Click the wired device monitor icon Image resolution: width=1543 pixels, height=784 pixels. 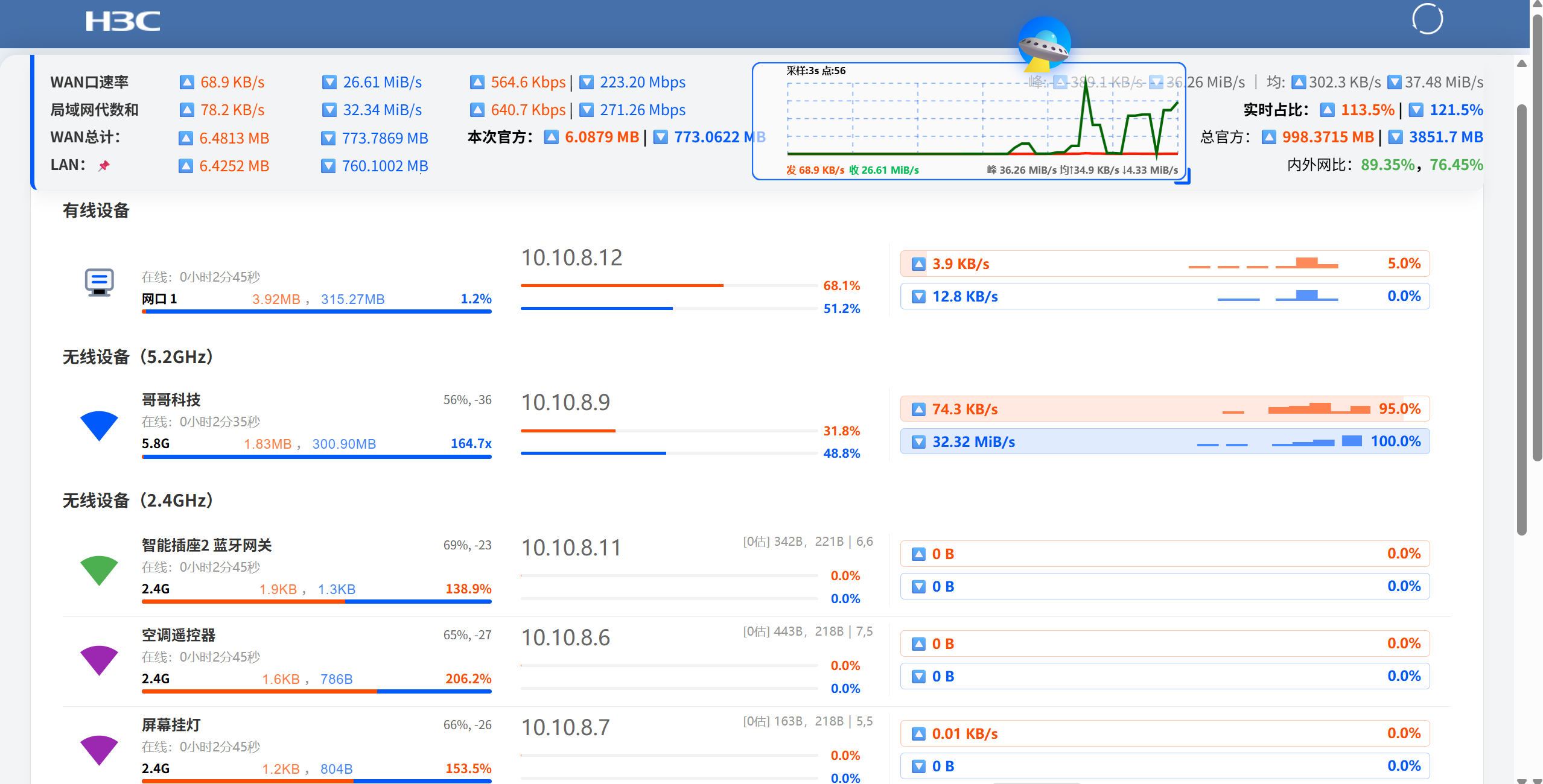99,282
